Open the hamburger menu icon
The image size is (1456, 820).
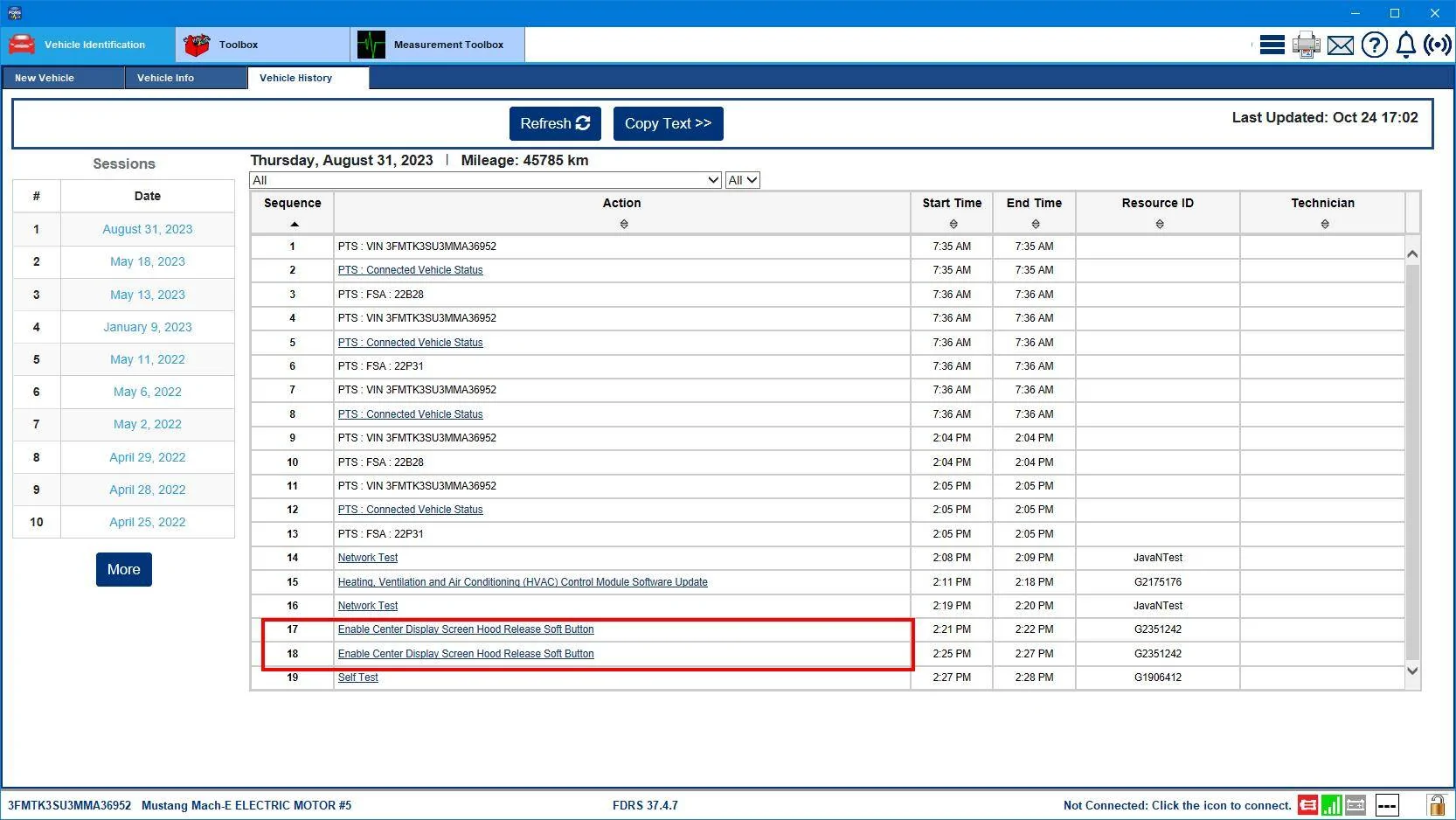pyautogui.click(x=1272, y=45)
